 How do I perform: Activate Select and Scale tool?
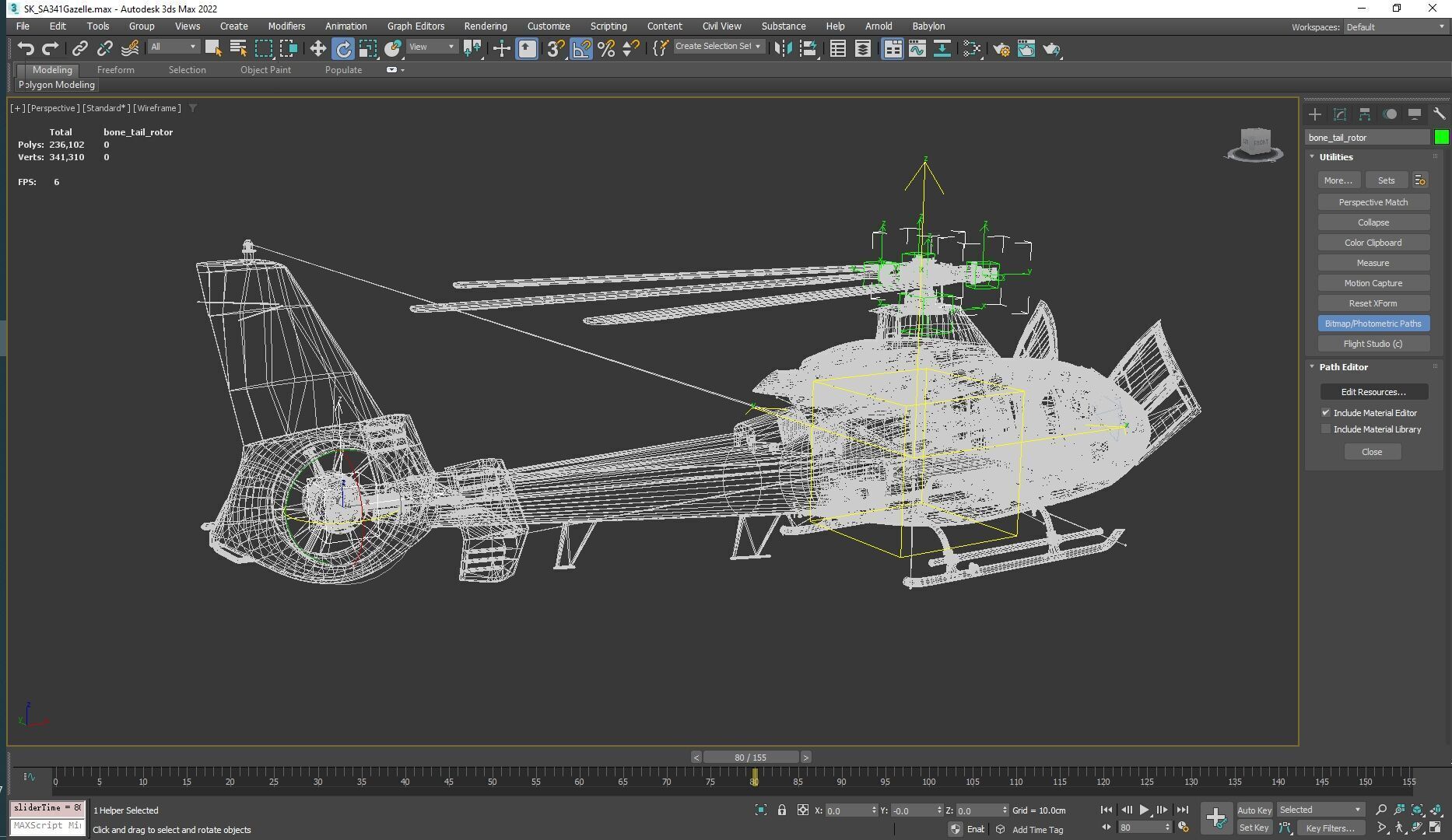[x=368, y=48]
